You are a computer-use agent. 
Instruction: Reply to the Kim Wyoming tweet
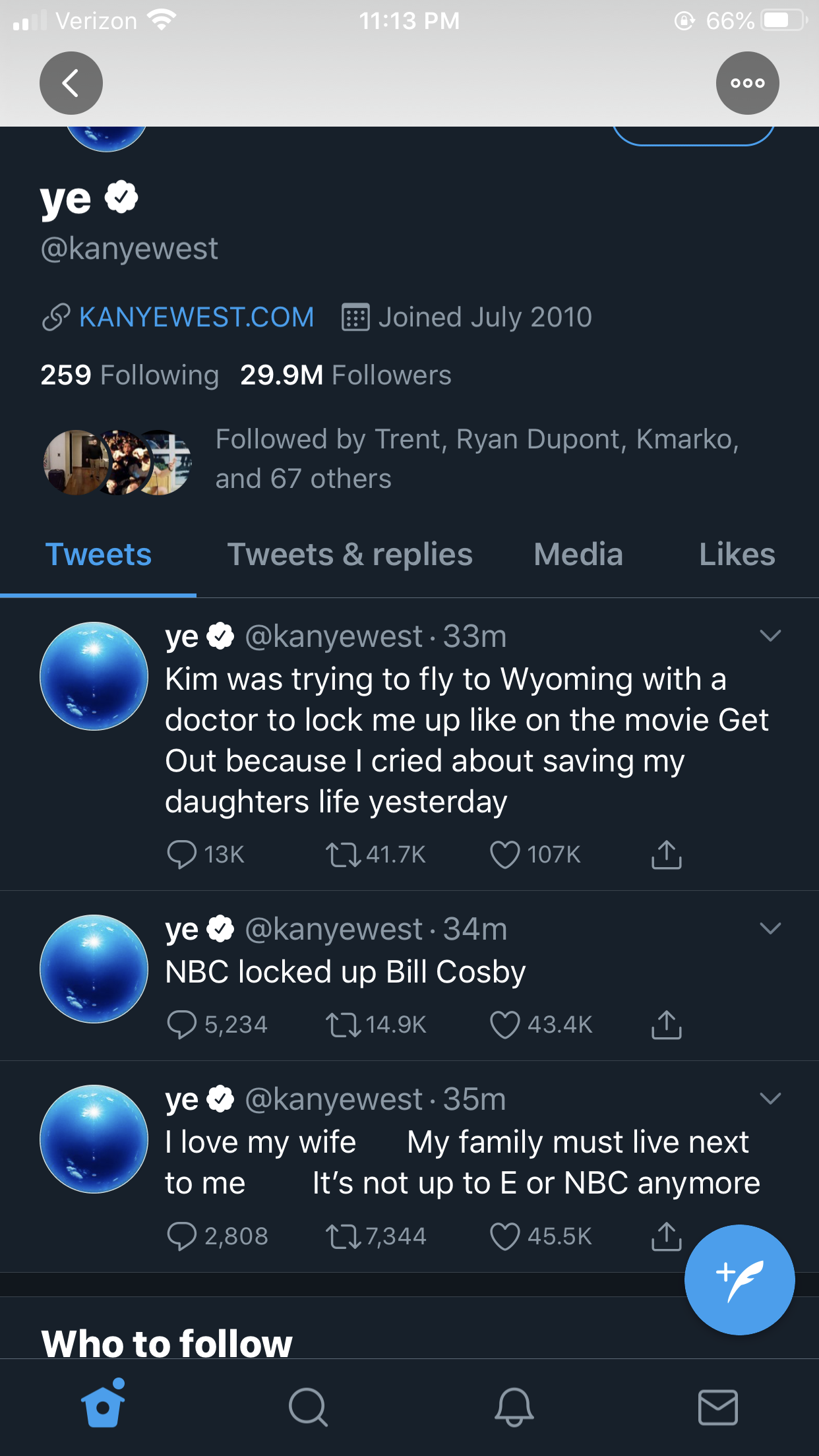pos(182,855)
